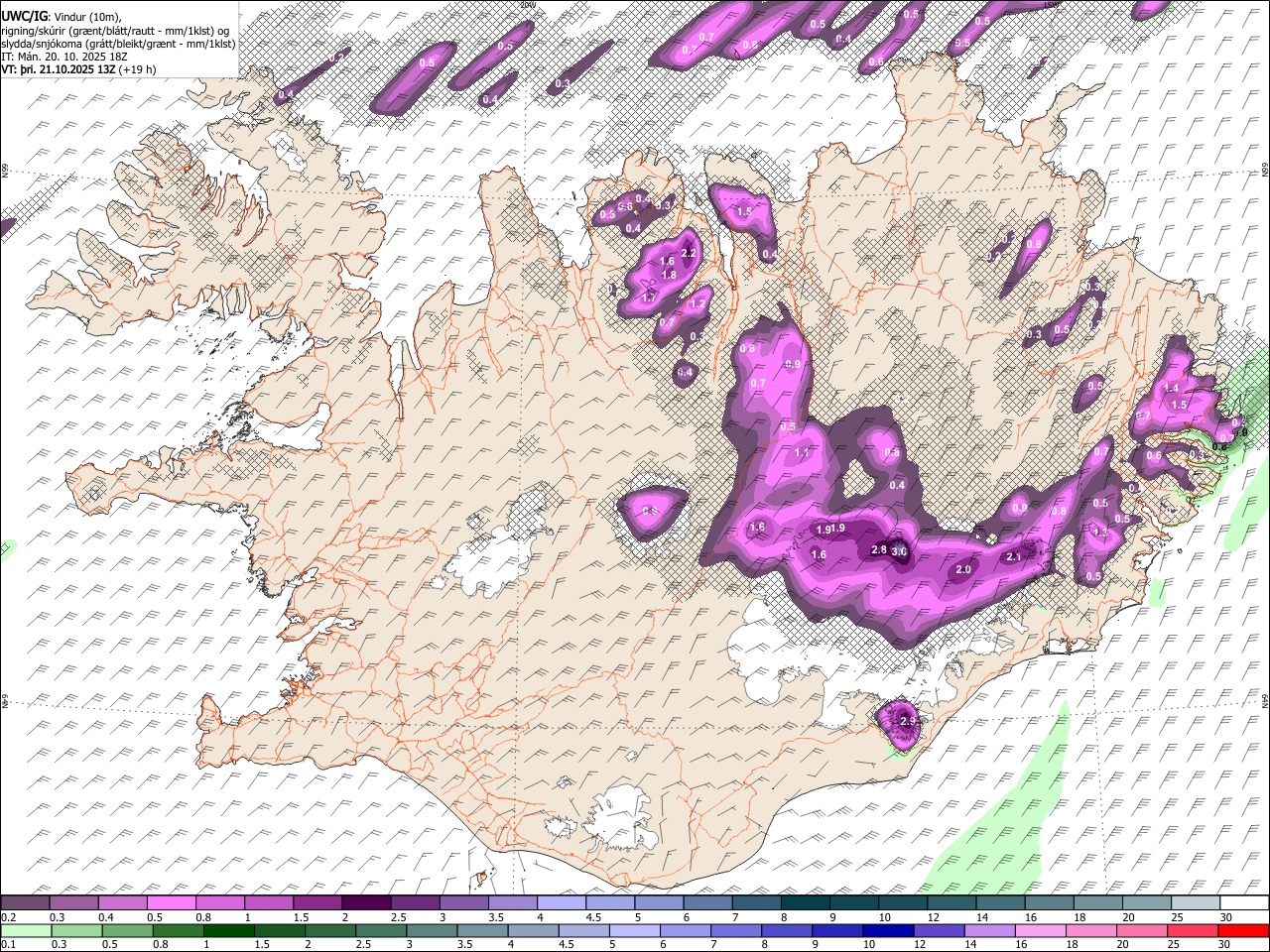Click the white swatch ending the upper legend

pyautogui.click(x=1243, y=902)
